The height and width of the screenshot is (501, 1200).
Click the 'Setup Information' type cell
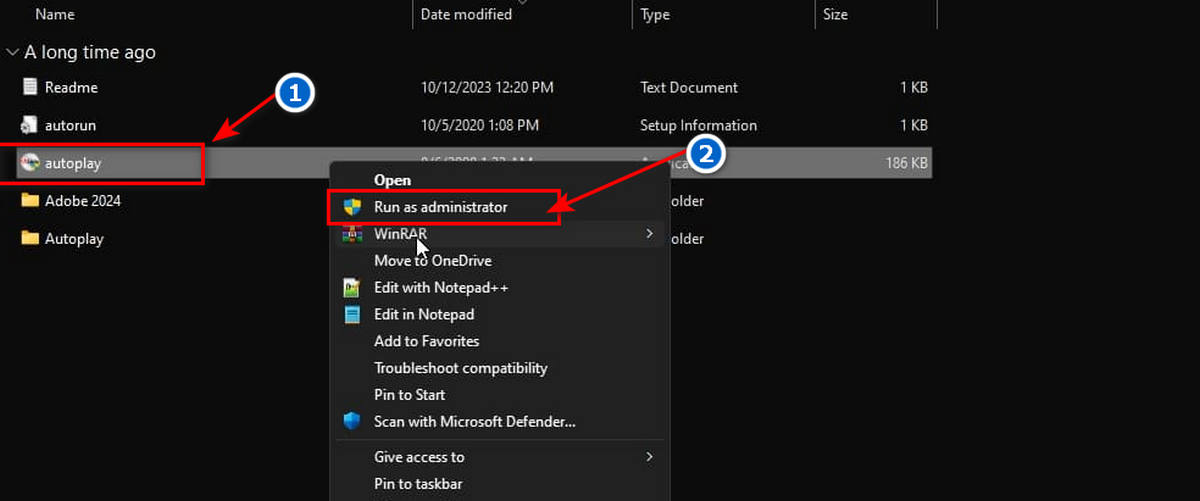698,125
